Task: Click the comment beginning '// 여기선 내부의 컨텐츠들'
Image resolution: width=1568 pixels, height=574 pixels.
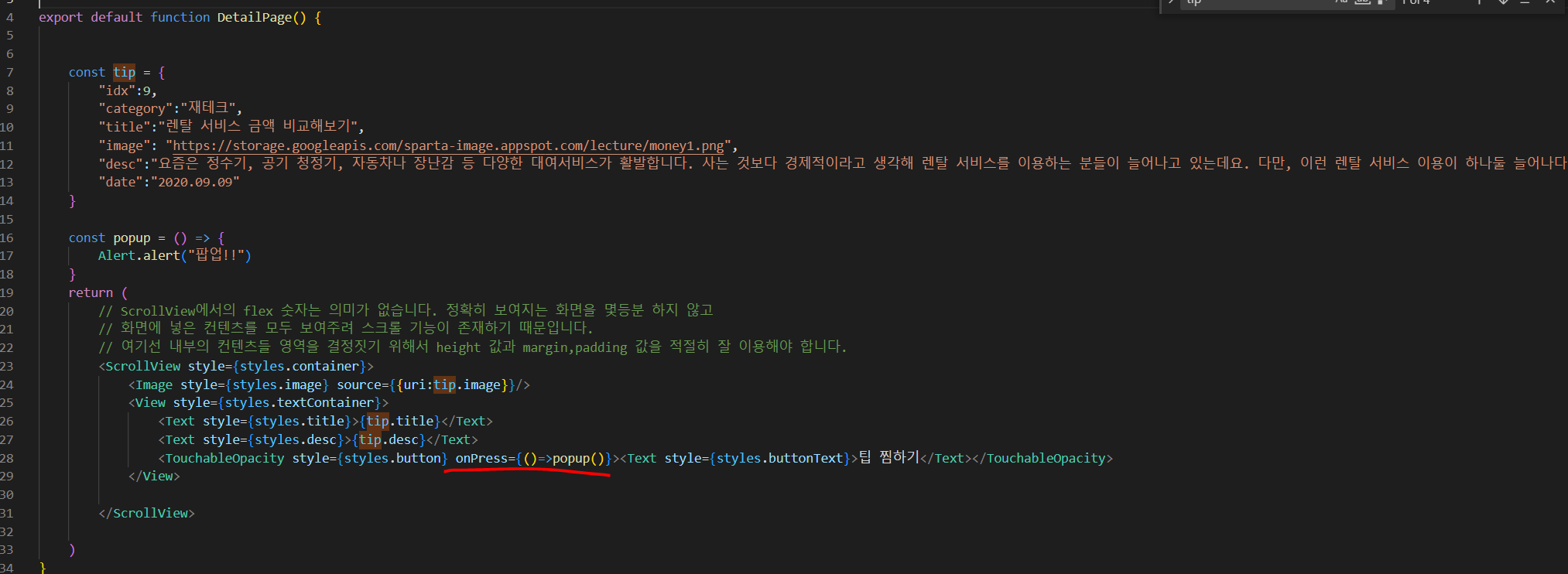Action: [473, 347]
